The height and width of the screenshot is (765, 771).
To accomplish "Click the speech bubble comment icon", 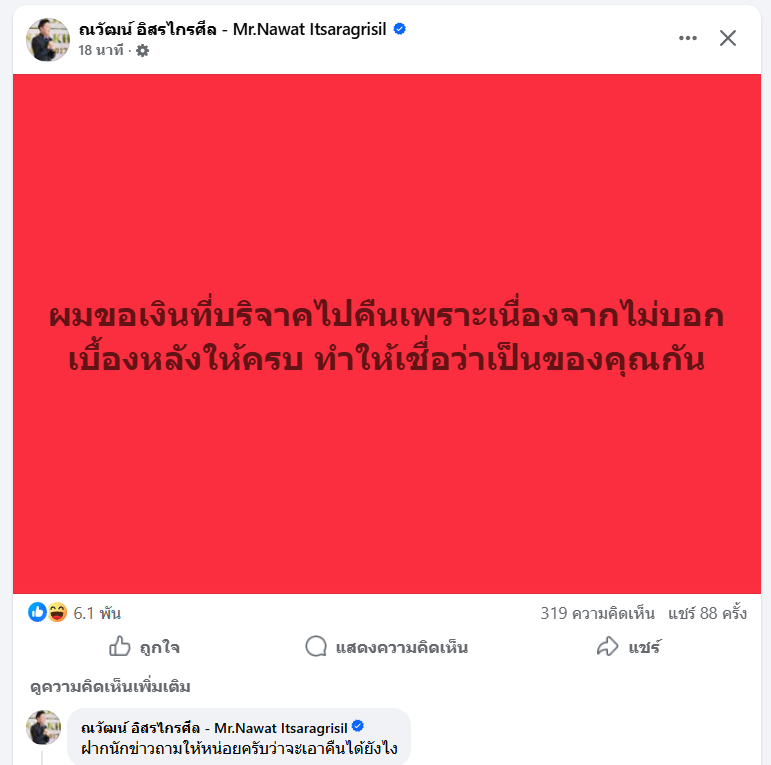I will coord(316,647).
